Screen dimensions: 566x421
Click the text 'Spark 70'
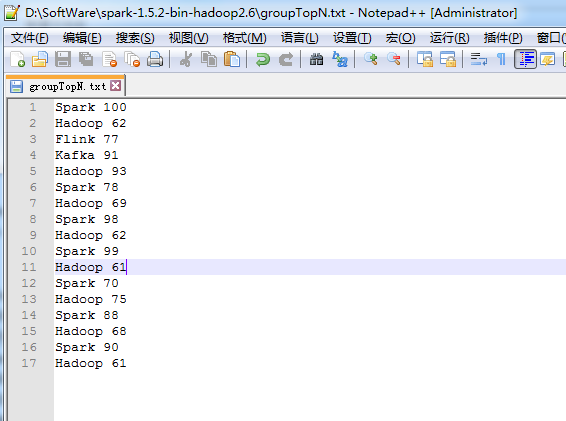pos(87,283)
